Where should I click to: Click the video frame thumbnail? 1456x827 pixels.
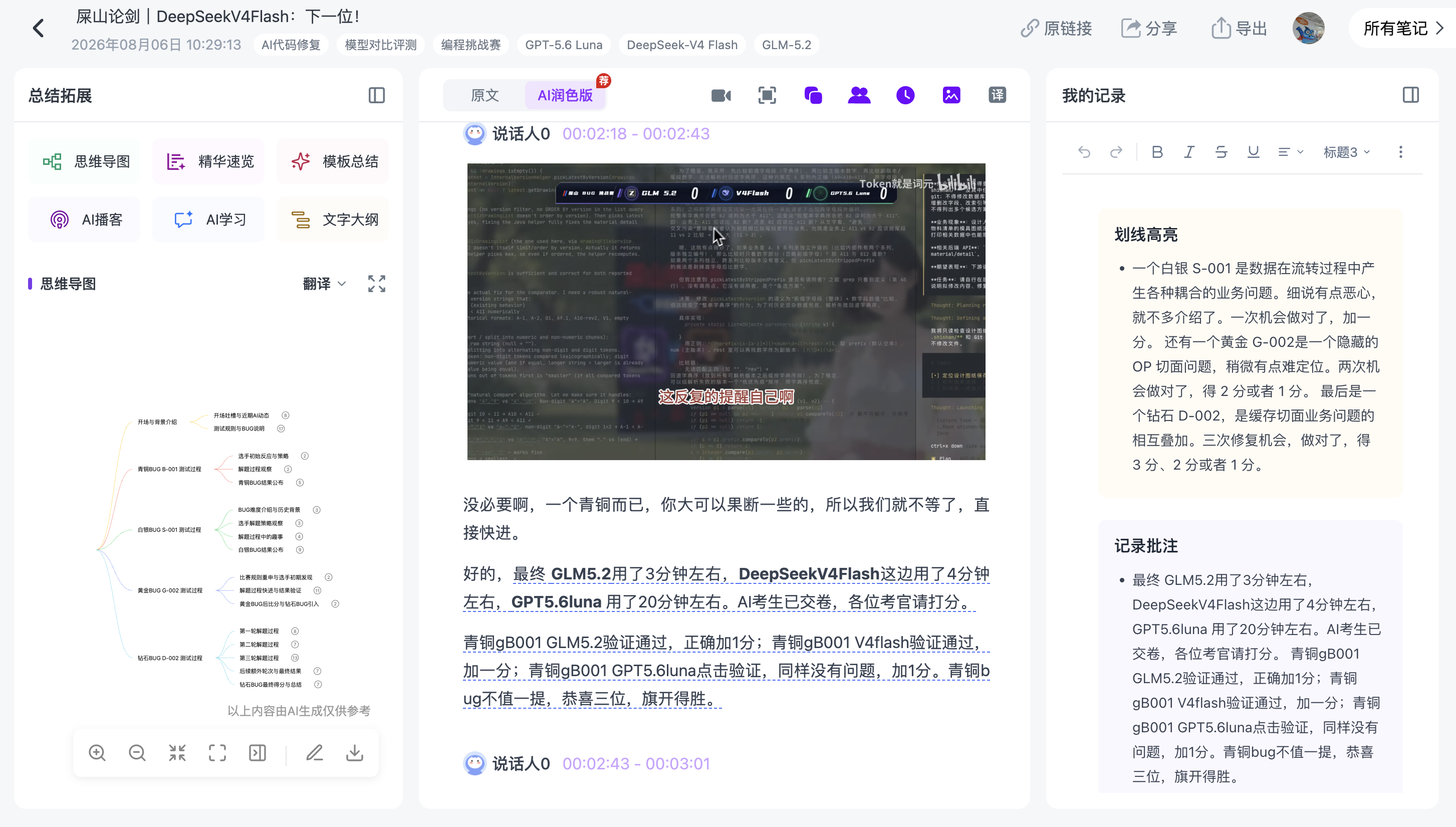click(726, 312)
